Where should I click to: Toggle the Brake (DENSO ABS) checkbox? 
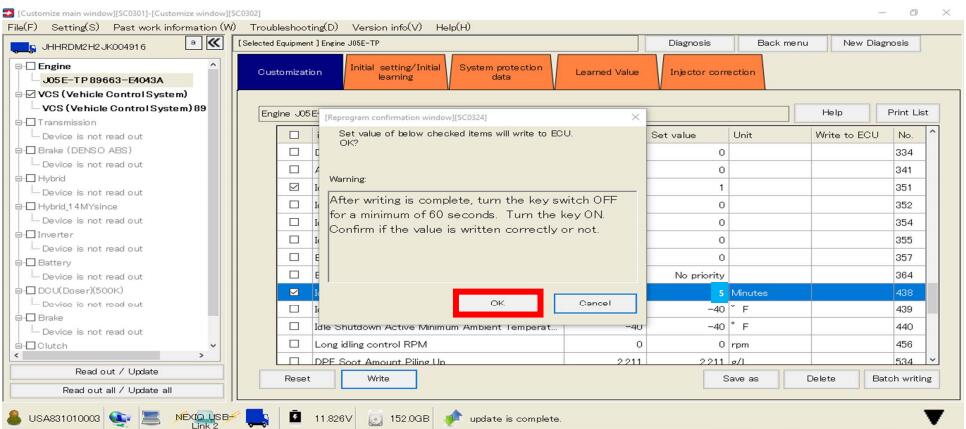point(31,150)
